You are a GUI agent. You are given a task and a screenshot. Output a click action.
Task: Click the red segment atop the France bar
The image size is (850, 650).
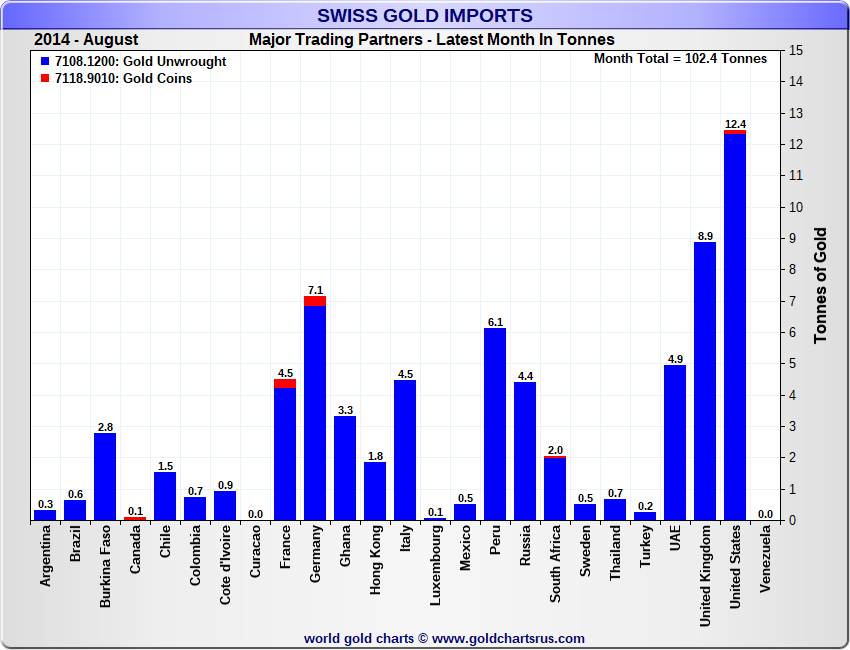pyautogui.click(x=285, y=383)
